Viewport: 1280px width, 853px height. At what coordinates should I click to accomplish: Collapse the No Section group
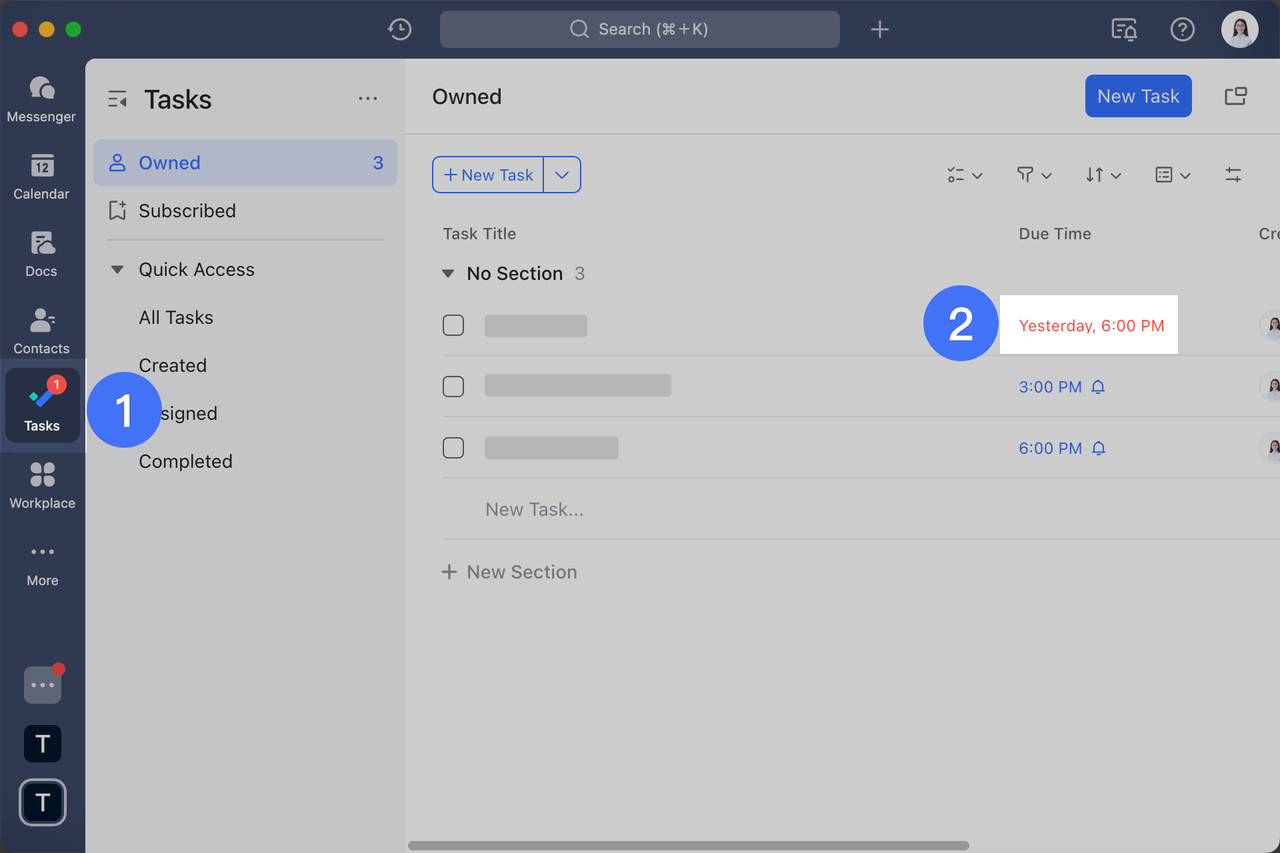[447, 273]
